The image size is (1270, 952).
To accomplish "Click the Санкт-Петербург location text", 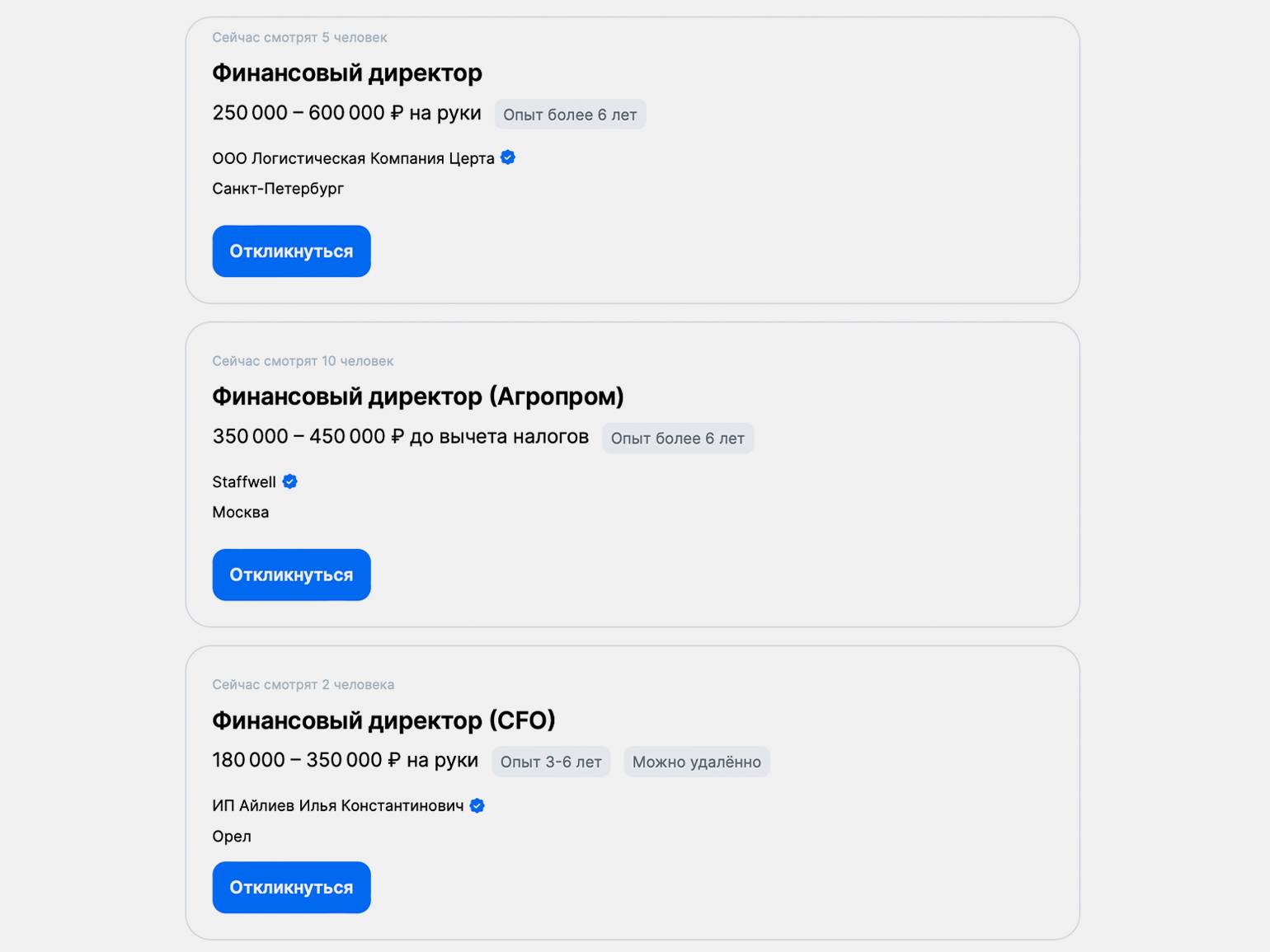I will 278,189.
